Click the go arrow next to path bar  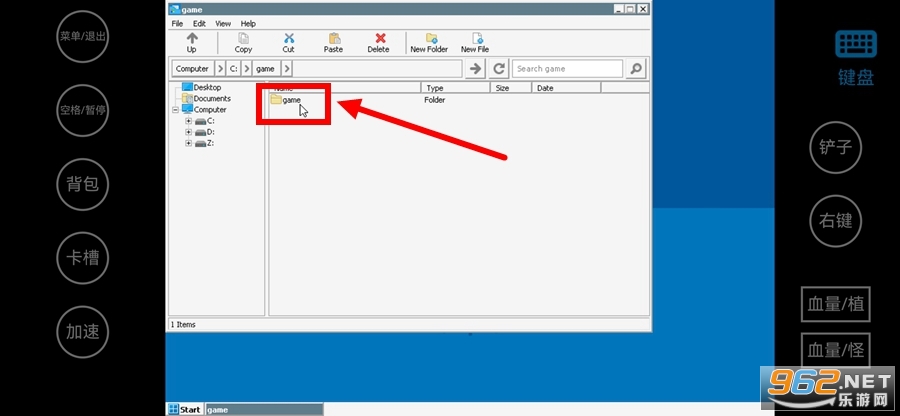coord(475,69)
